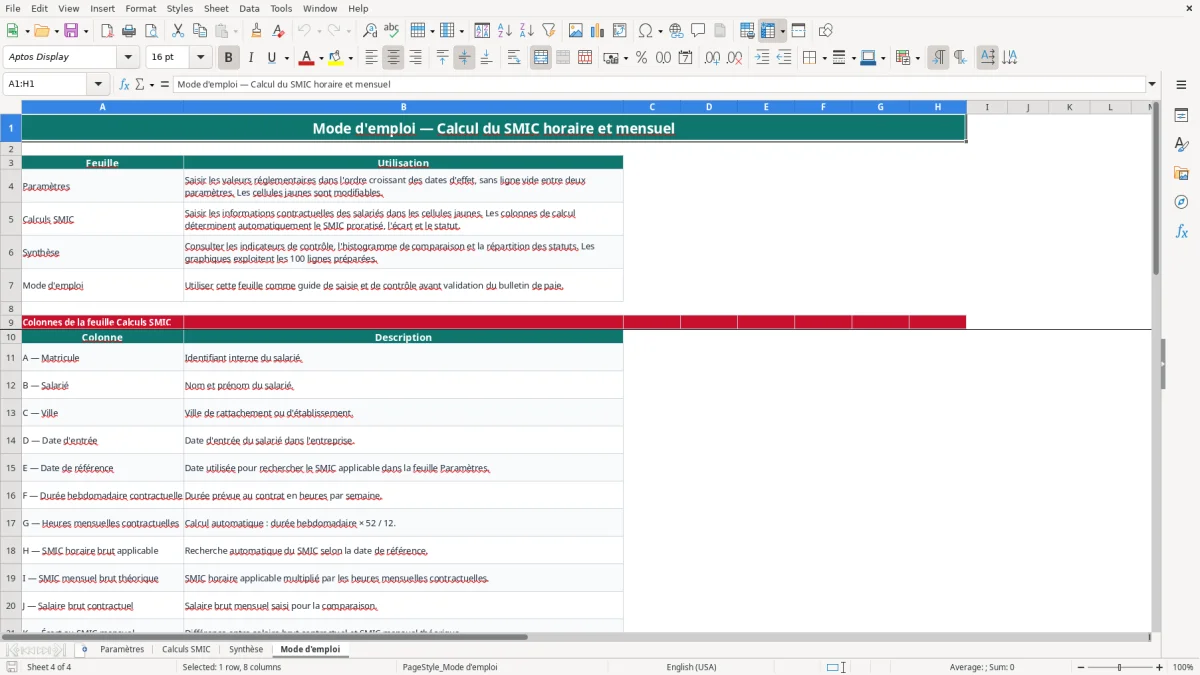Open Function Wizard fx icon
Screen dimensions: 1200x675
pos(125,85)
